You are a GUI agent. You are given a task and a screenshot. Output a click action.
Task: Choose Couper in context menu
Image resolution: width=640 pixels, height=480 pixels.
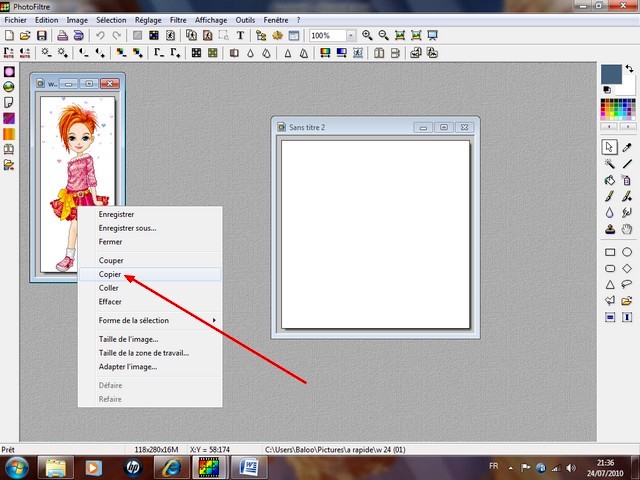point(150,260)
